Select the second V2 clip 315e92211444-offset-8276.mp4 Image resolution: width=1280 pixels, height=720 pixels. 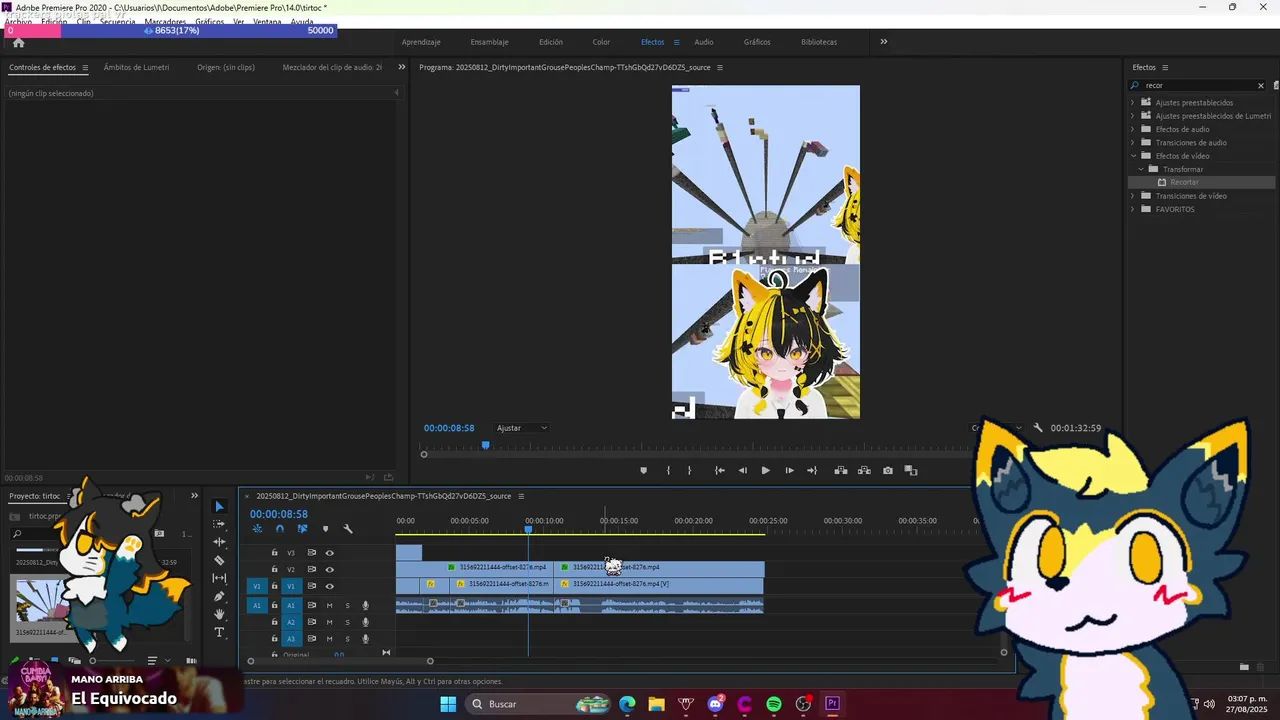coord(660,568)
